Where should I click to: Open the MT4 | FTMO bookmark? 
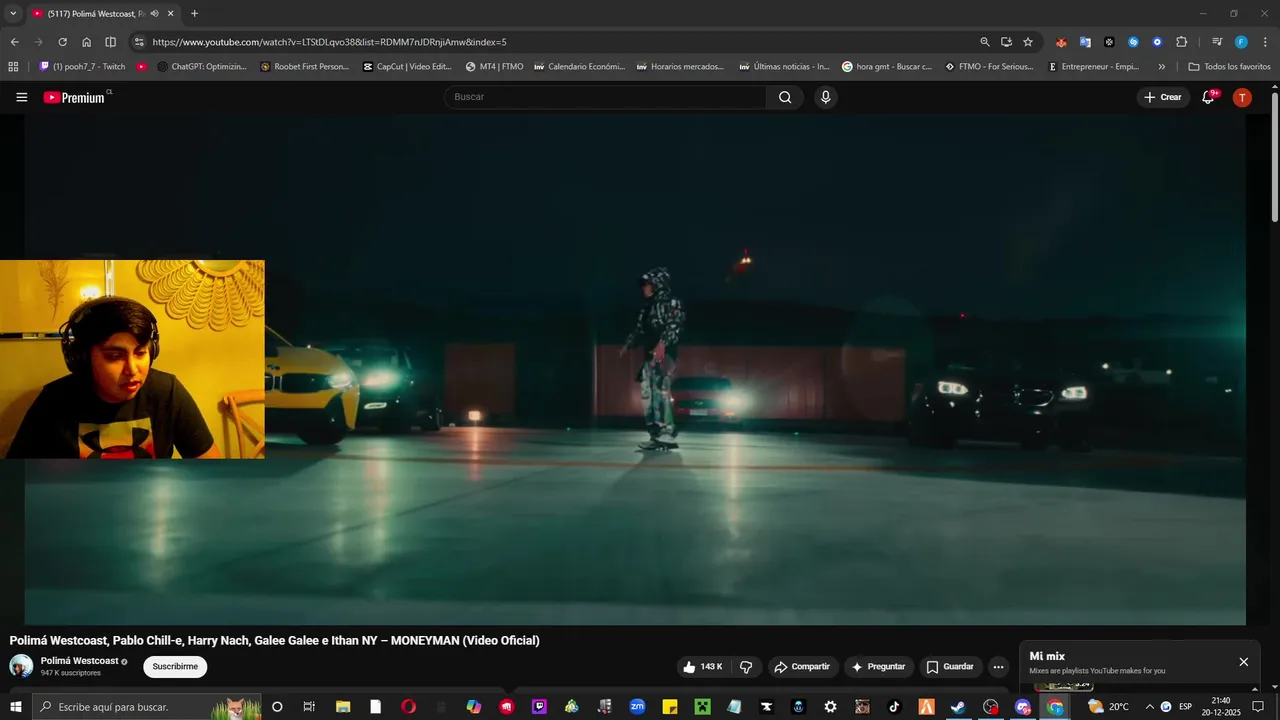pyautogui.click(x=494, y=67)
